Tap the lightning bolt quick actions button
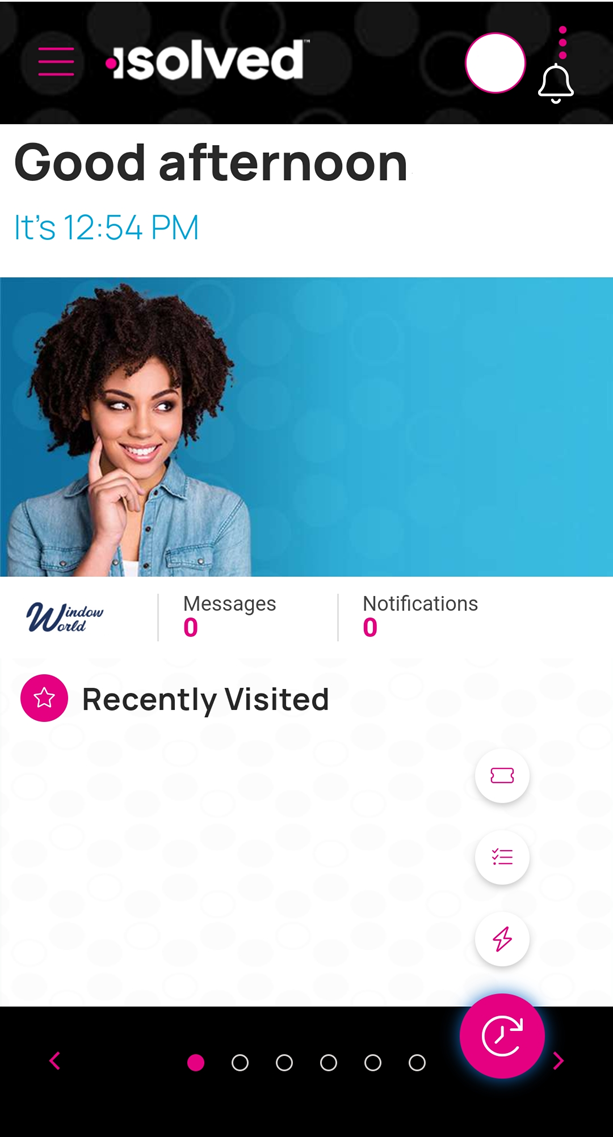Viewport: 613px width, 1137px height. [x=502, y=939]
